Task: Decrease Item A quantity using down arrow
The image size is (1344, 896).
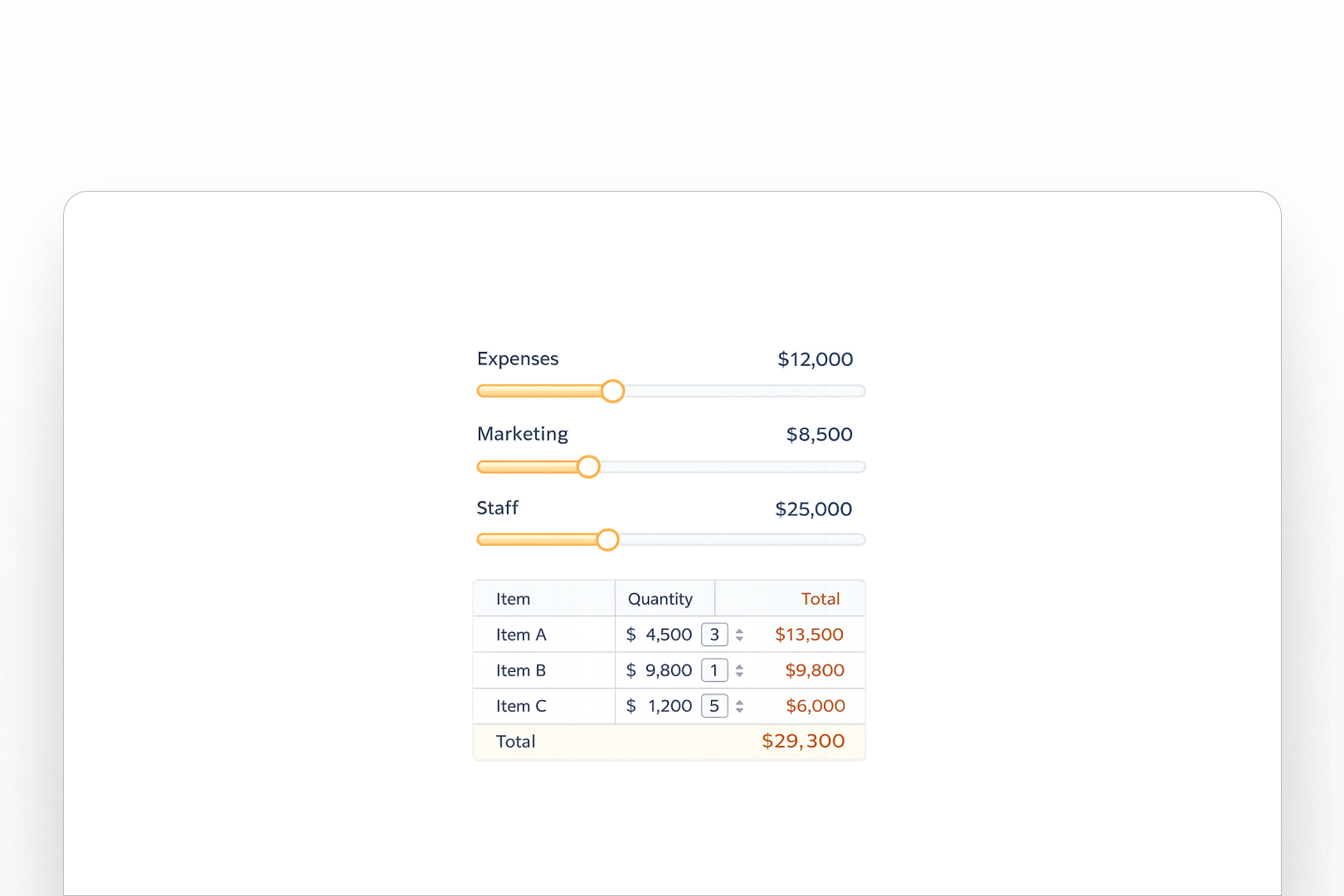Action: [x=739, y=638]
